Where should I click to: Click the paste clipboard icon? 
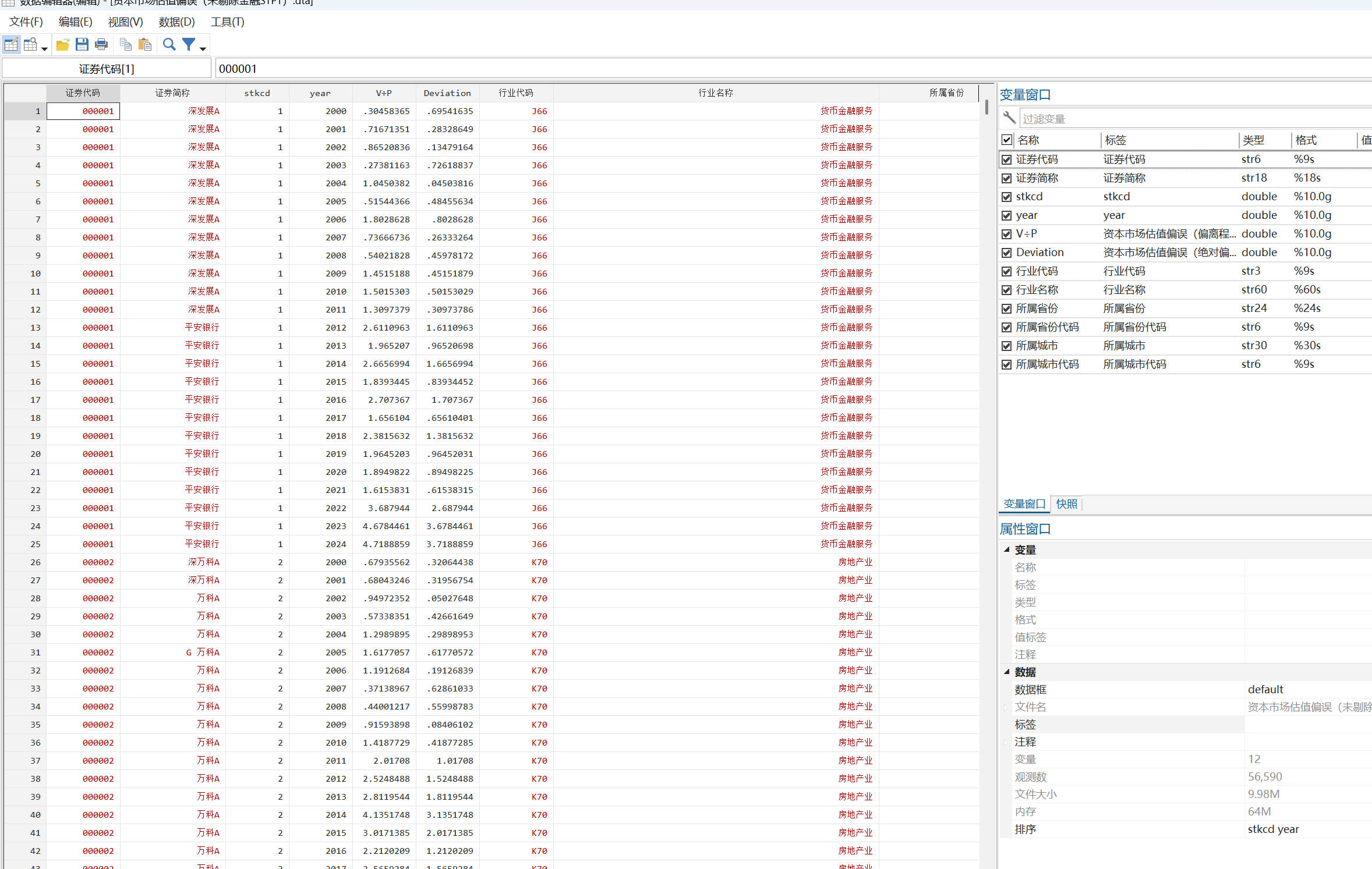point(145,45)
